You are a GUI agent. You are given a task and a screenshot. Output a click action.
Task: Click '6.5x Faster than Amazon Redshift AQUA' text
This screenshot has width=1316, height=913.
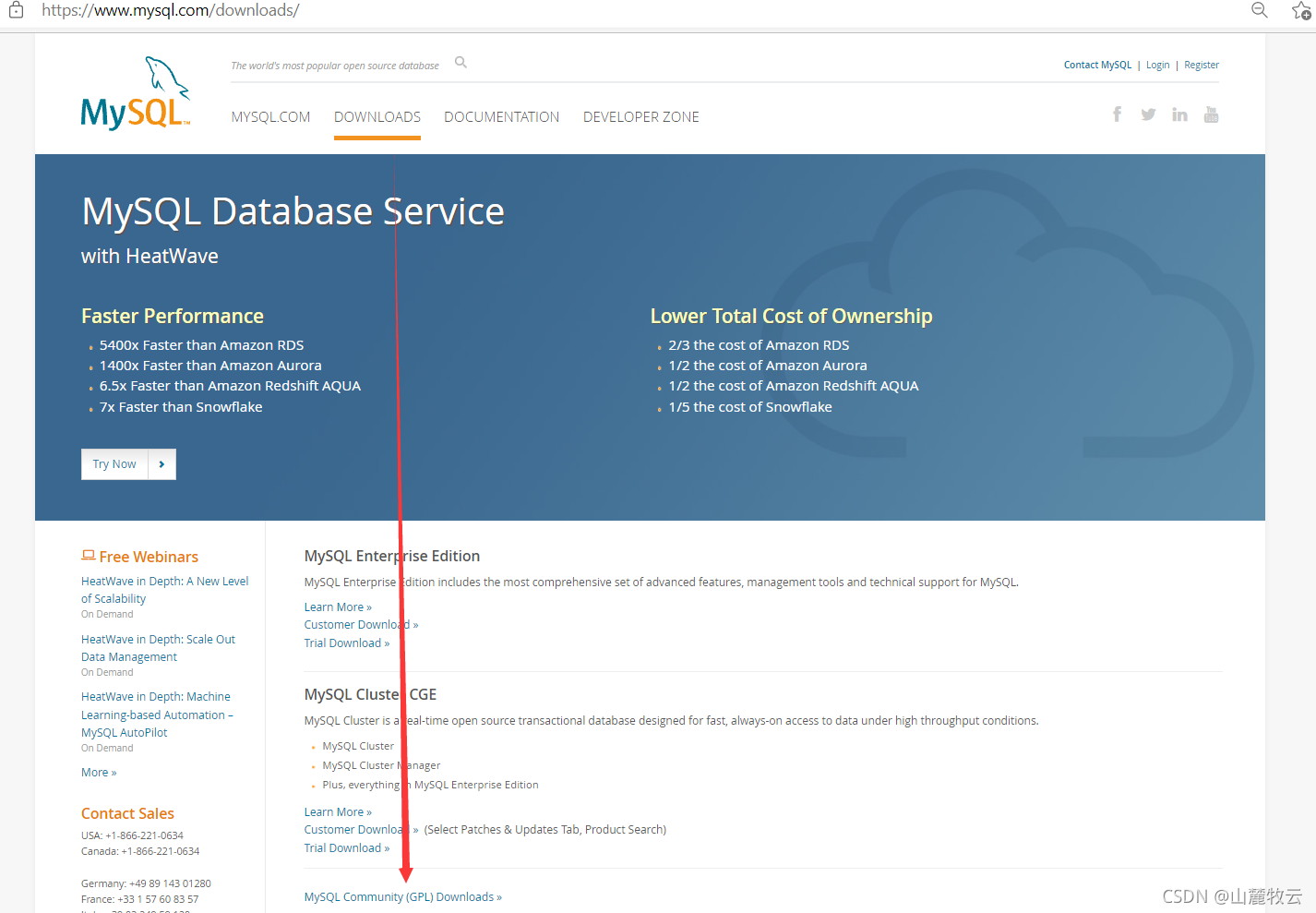230,386
